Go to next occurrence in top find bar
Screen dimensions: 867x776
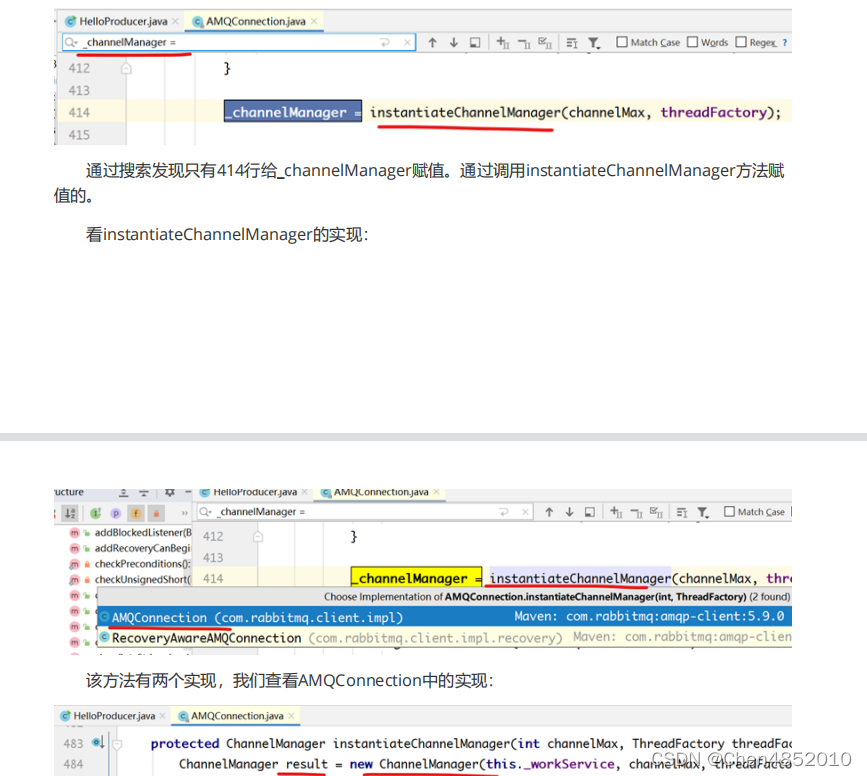tap(453, 43)
